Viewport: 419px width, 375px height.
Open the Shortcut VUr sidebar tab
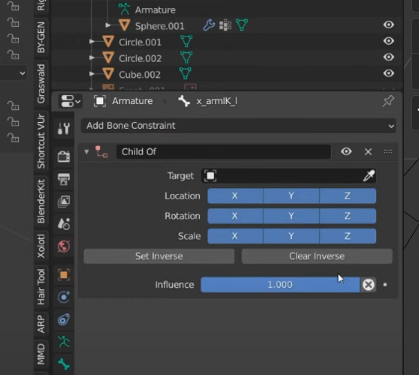pos(41,141)
